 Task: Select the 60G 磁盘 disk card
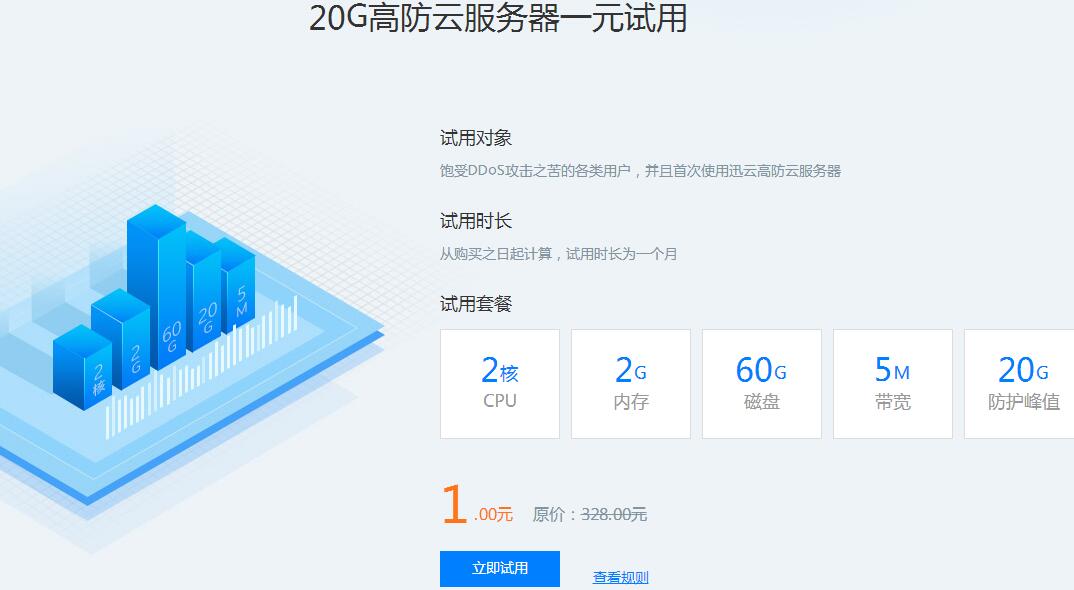[761, 383]
